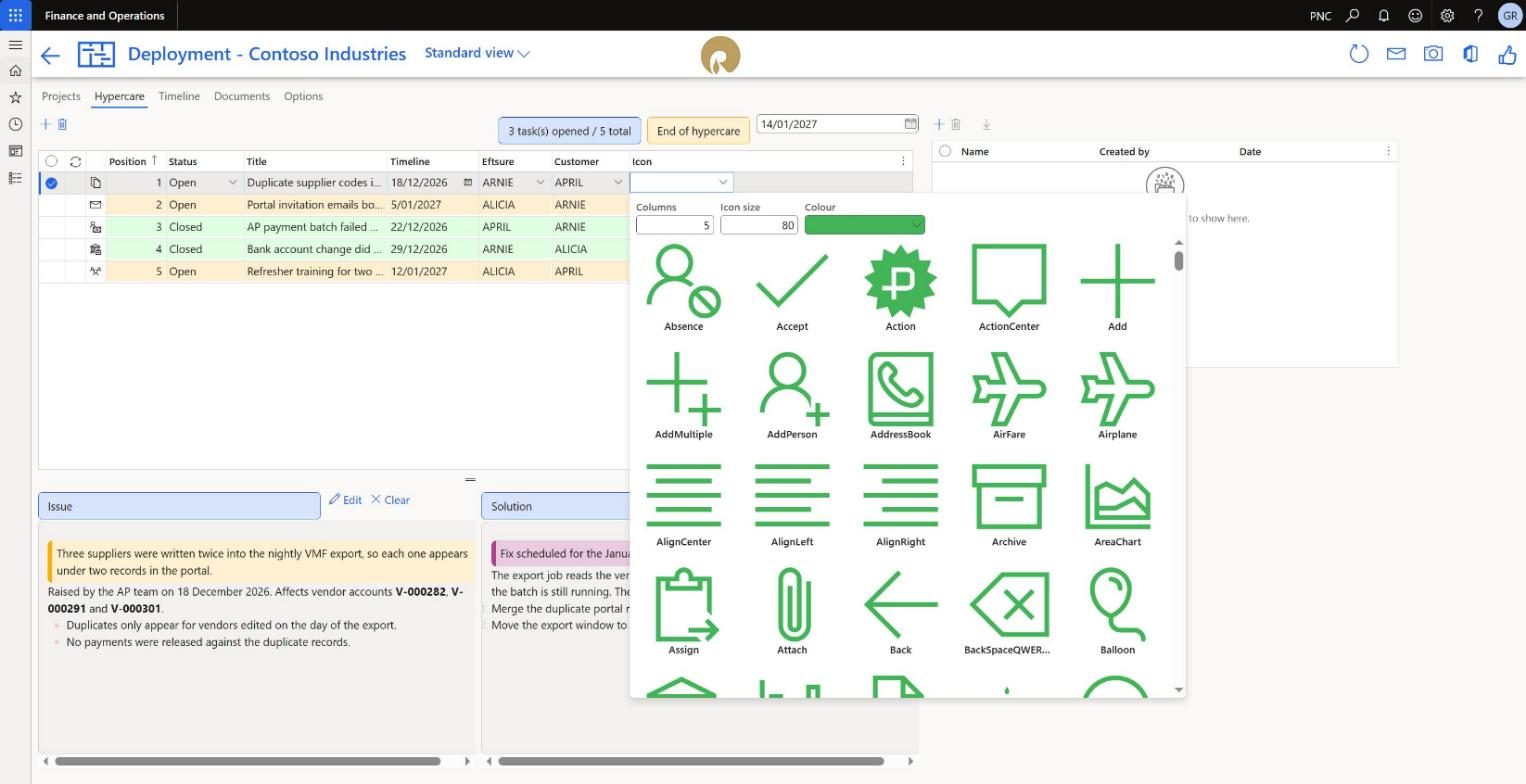The image size is (1526, 784).
Task: Click the icon picker vertical scrollbar thumb
Action: coord(1179,261)
